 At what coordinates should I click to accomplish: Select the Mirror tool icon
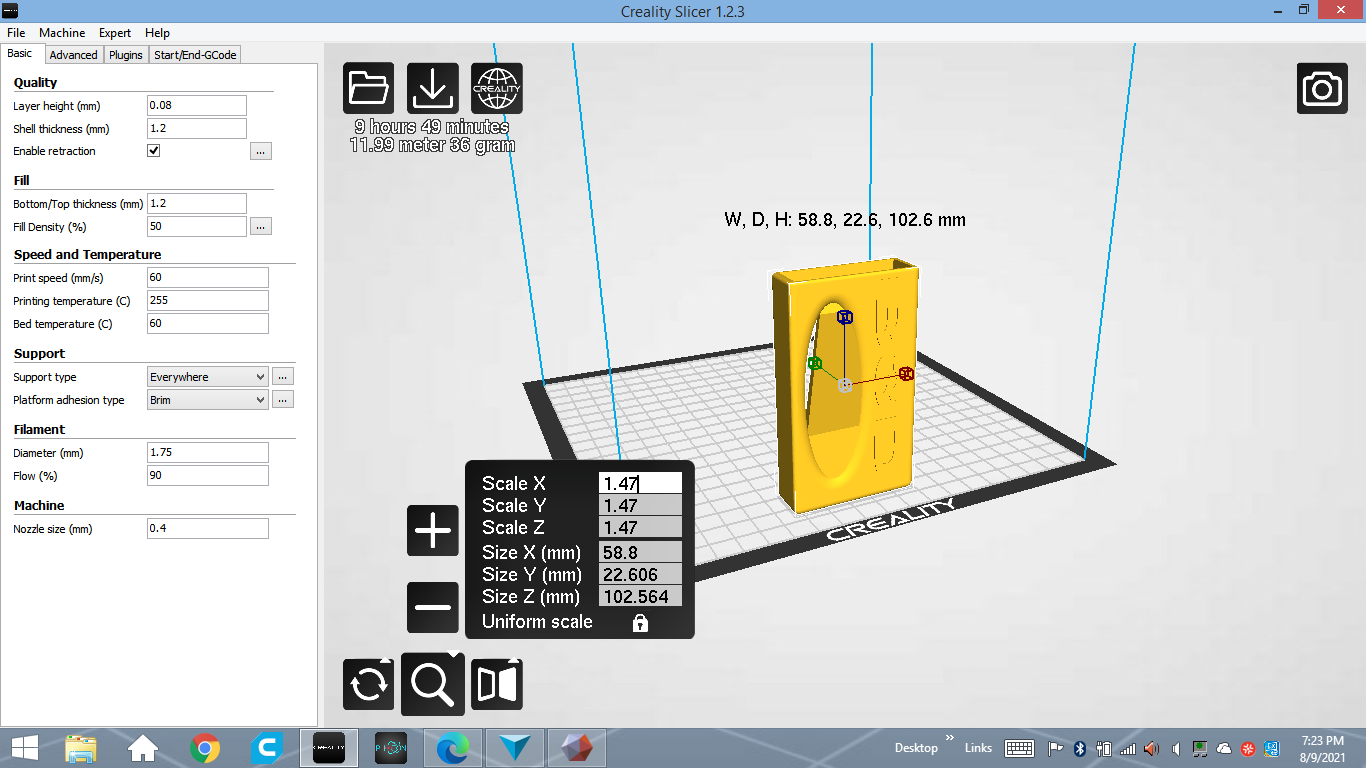click(497, 684)
